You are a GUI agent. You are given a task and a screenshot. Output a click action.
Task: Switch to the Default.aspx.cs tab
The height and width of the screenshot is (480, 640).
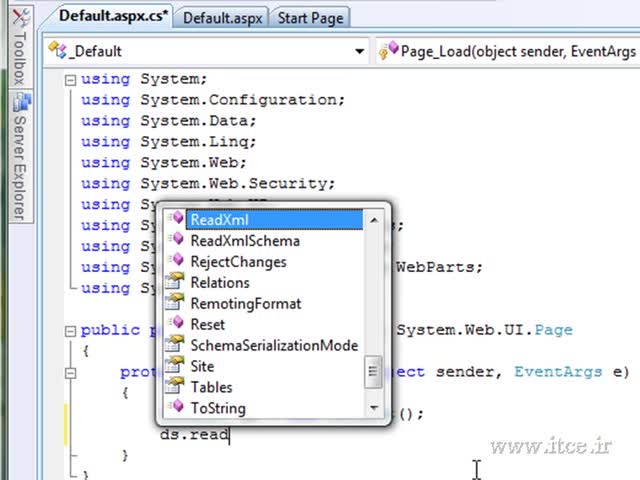(113, 17)
